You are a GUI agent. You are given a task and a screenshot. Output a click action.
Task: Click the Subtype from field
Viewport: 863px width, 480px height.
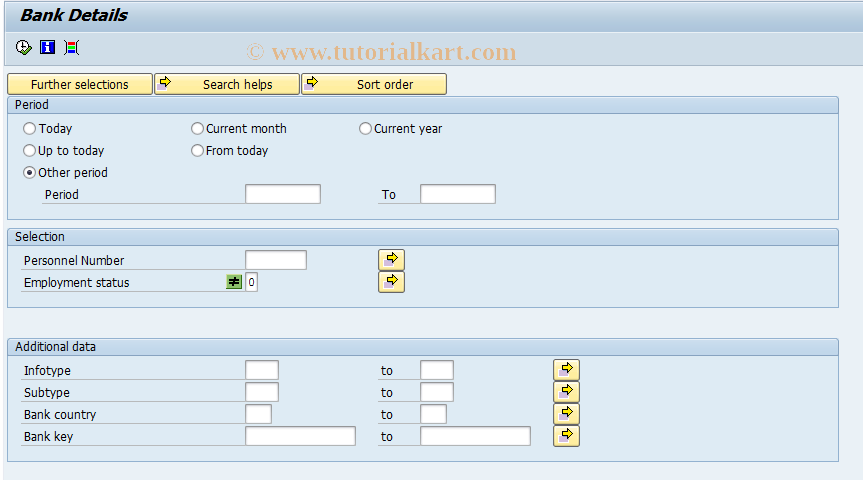click(262, 392)
